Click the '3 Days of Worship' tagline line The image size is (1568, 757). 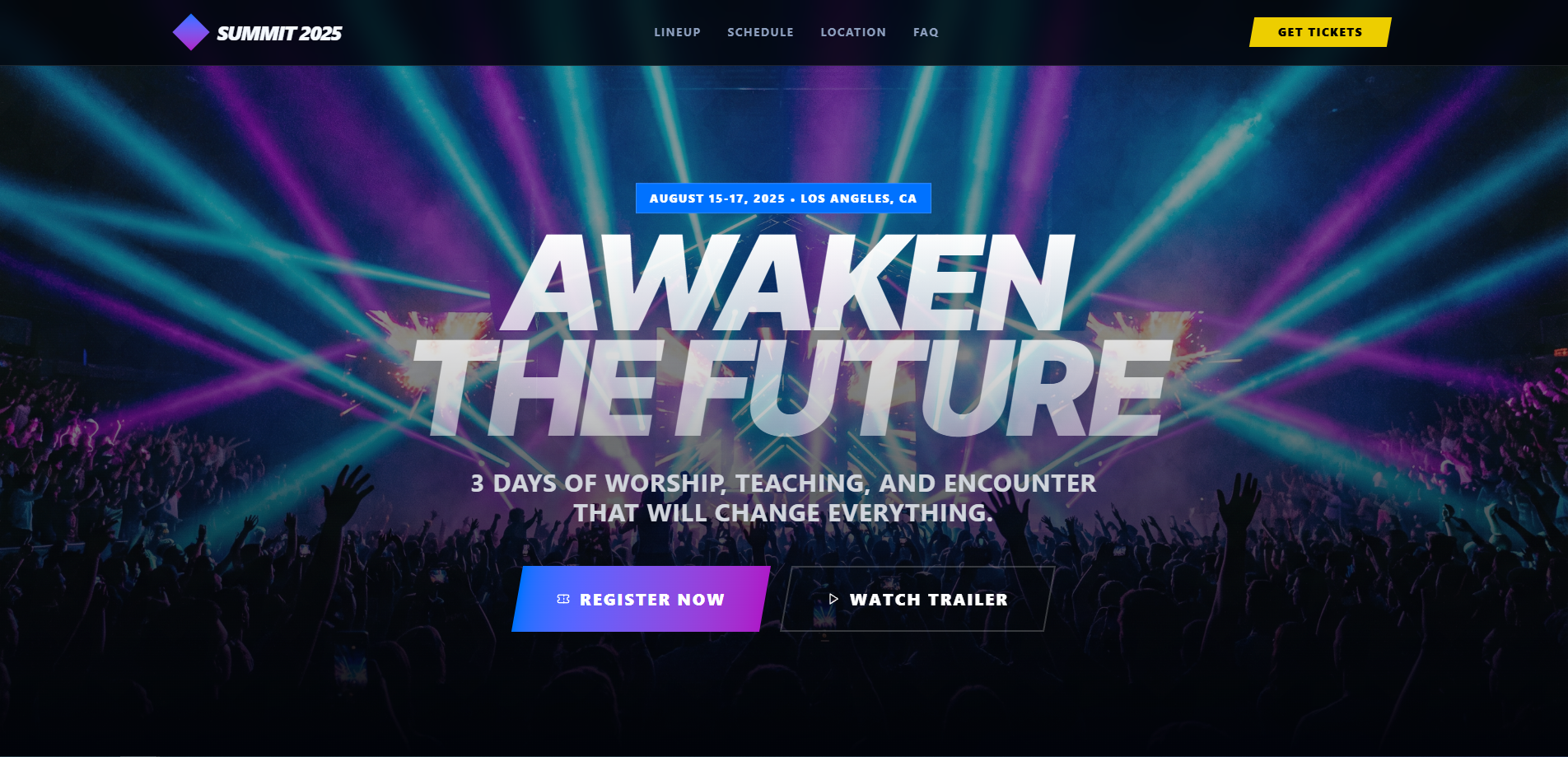coord(783,483)
